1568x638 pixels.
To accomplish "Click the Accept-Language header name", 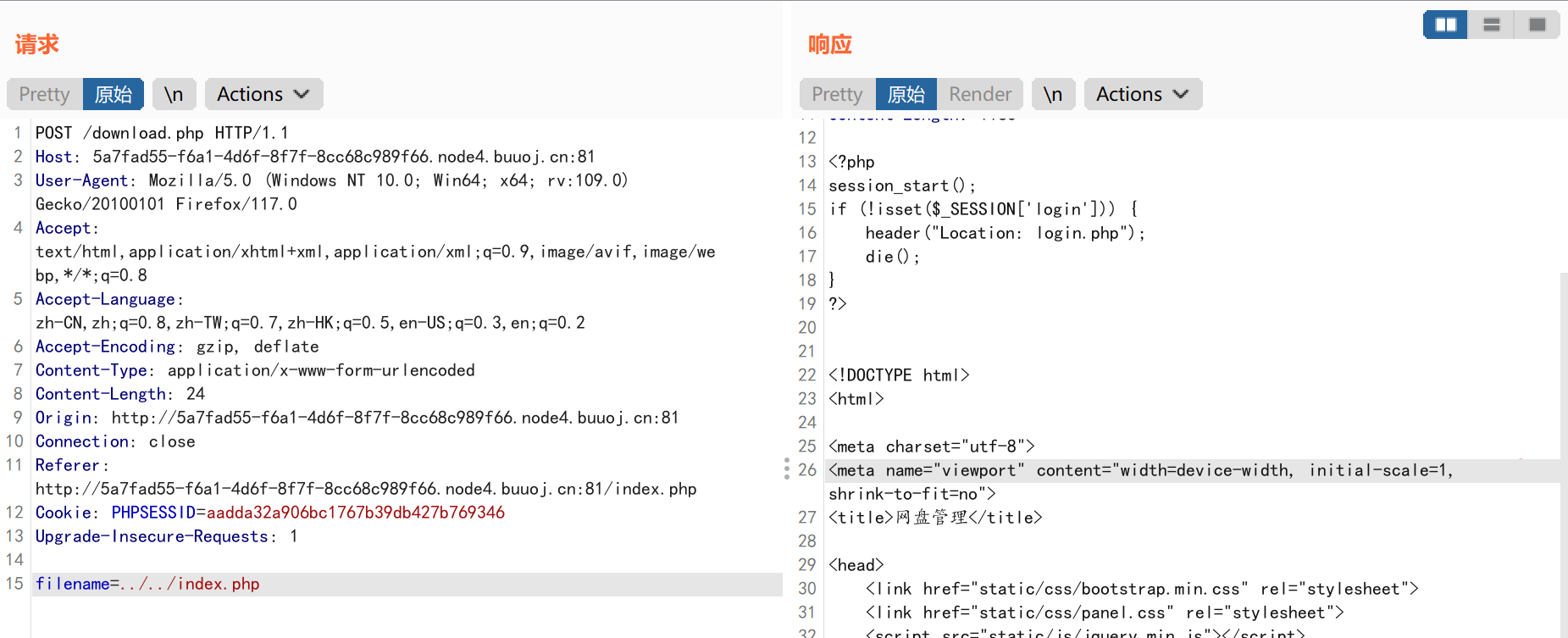I will (x=105, y=299).
